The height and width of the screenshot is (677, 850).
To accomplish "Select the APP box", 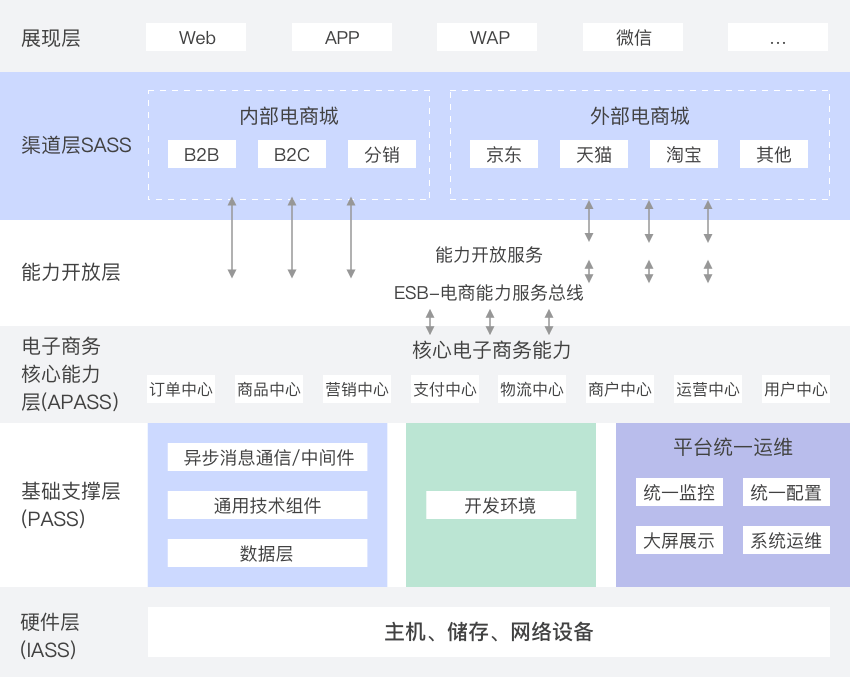I will pyautogui.click(x=342, y=37).
